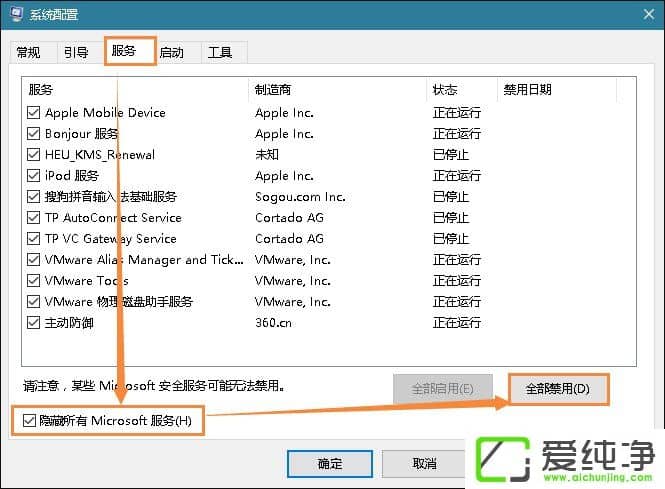Switch to the 常规 tab
This screenshot has height=489, width=665.
tap(29, 53)
